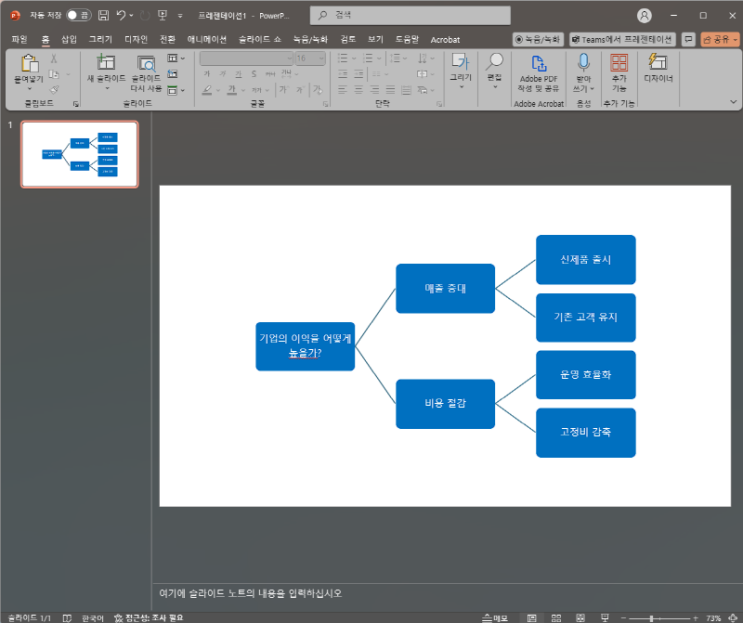Open the File (파일) menu tab
Image resolution: width=743 pixels, height=623 pixels.
19,39
